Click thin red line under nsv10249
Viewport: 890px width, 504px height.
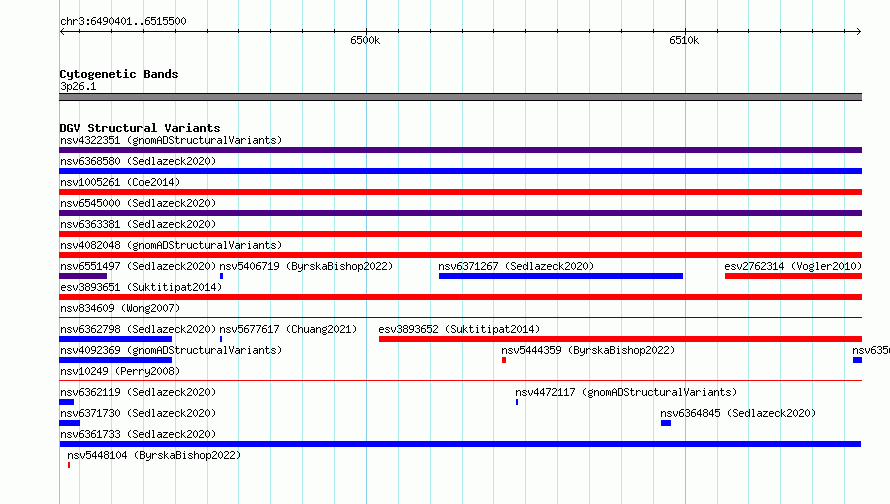460,380
